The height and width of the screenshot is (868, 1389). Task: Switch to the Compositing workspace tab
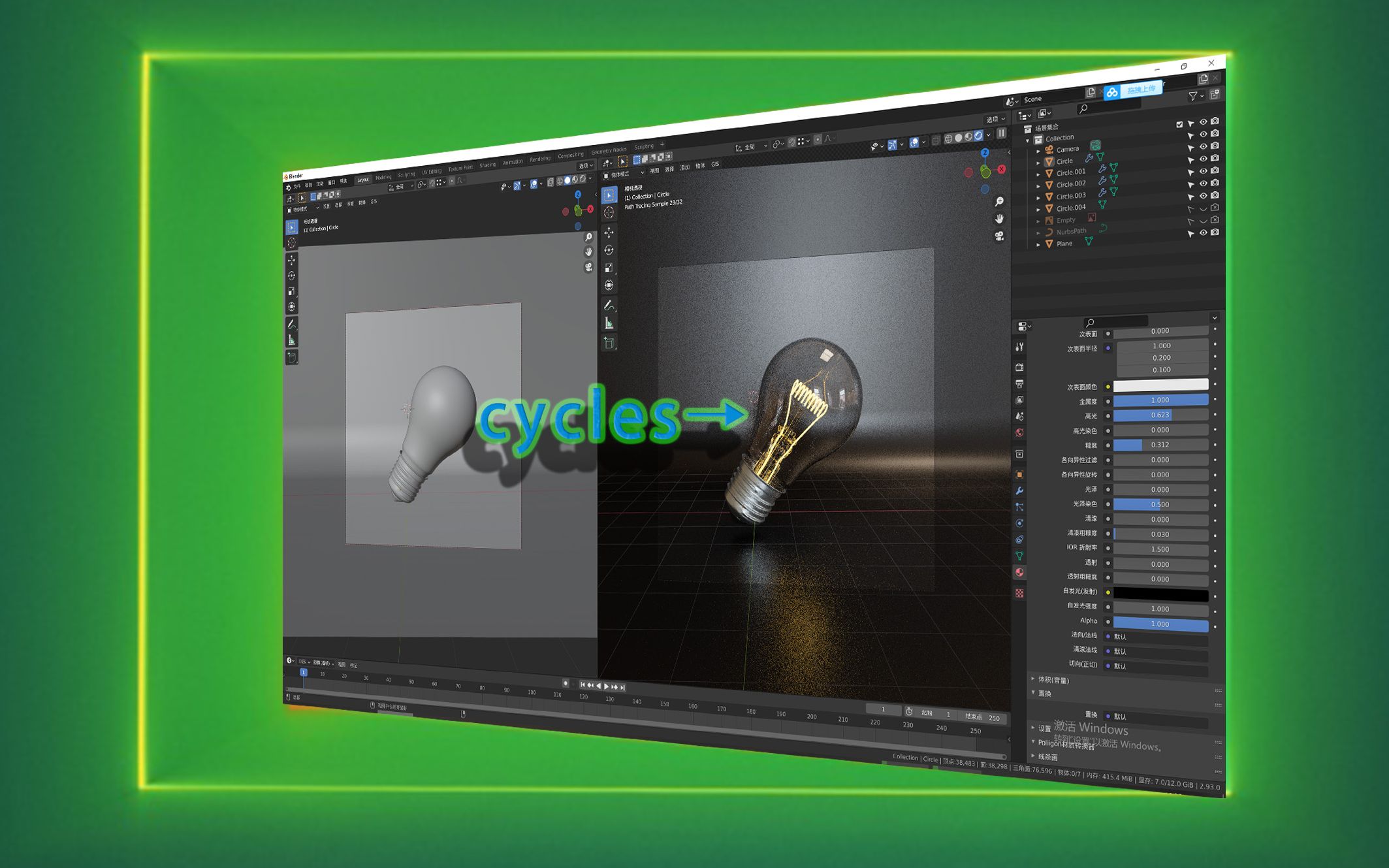(x=570, y=155)
